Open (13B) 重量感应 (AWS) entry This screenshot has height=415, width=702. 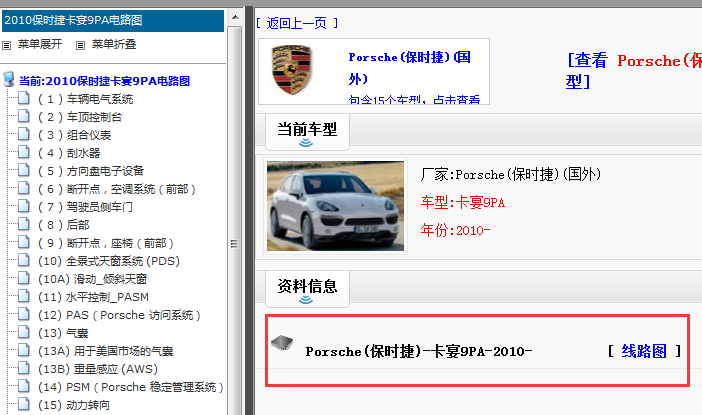click(x=98, y=369)
